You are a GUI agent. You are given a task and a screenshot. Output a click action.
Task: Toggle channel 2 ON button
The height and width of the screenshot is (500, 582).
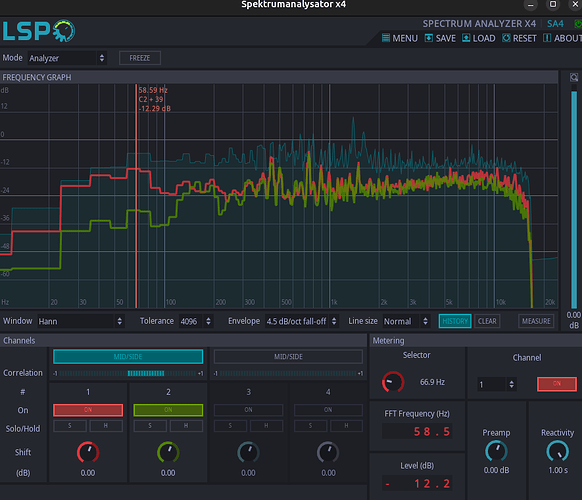pos(168,410)
